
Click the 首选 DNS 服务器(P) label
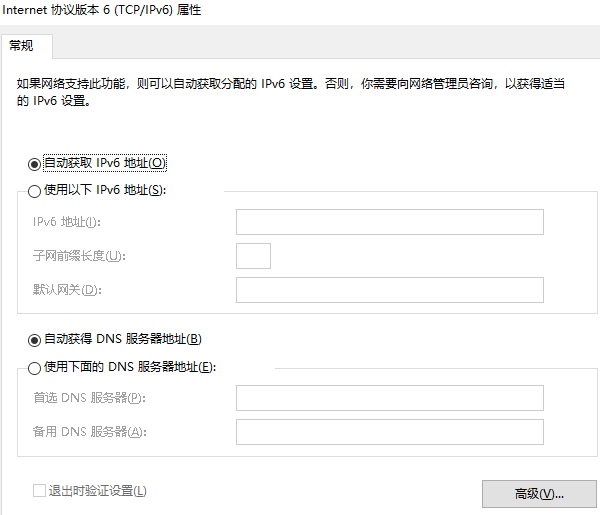(x=89, y=398)
